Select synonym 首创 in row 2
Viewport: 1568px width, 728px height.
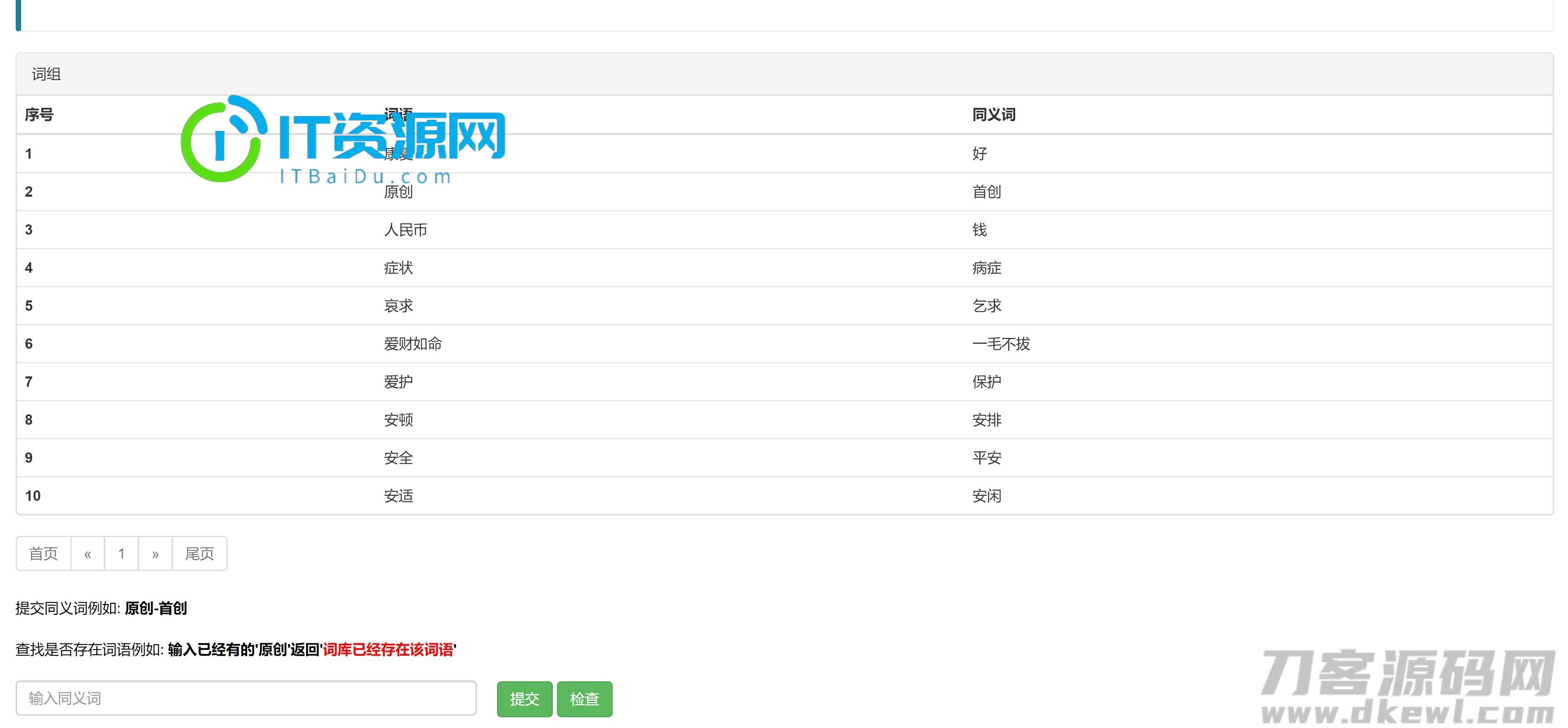point(987,192)
